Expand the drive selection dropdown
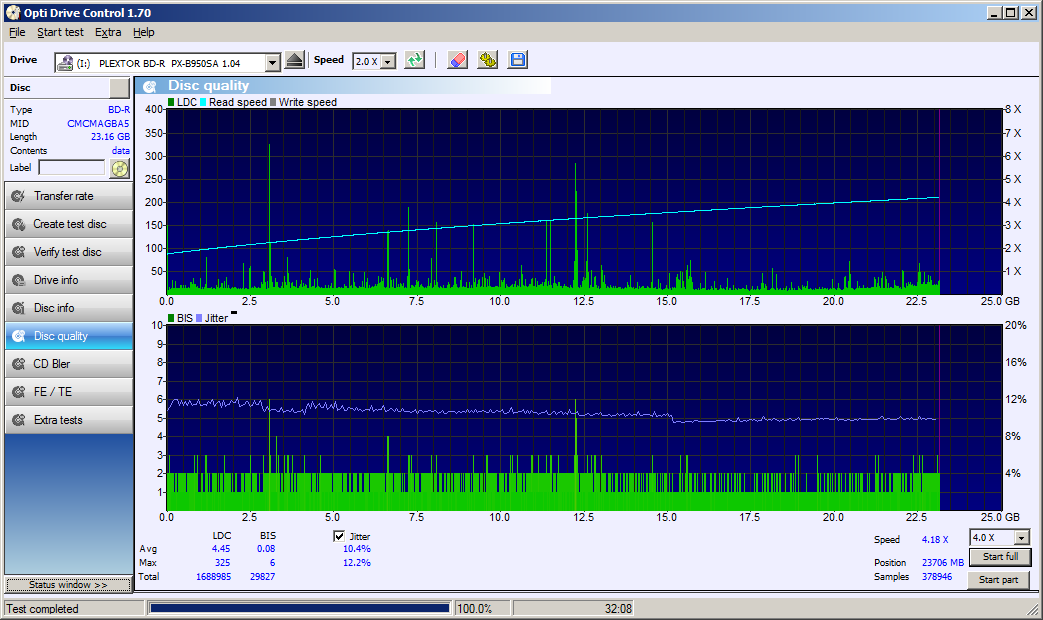Image resolution: width=1043 pixels, height=620 pixels. coord(273,63)
